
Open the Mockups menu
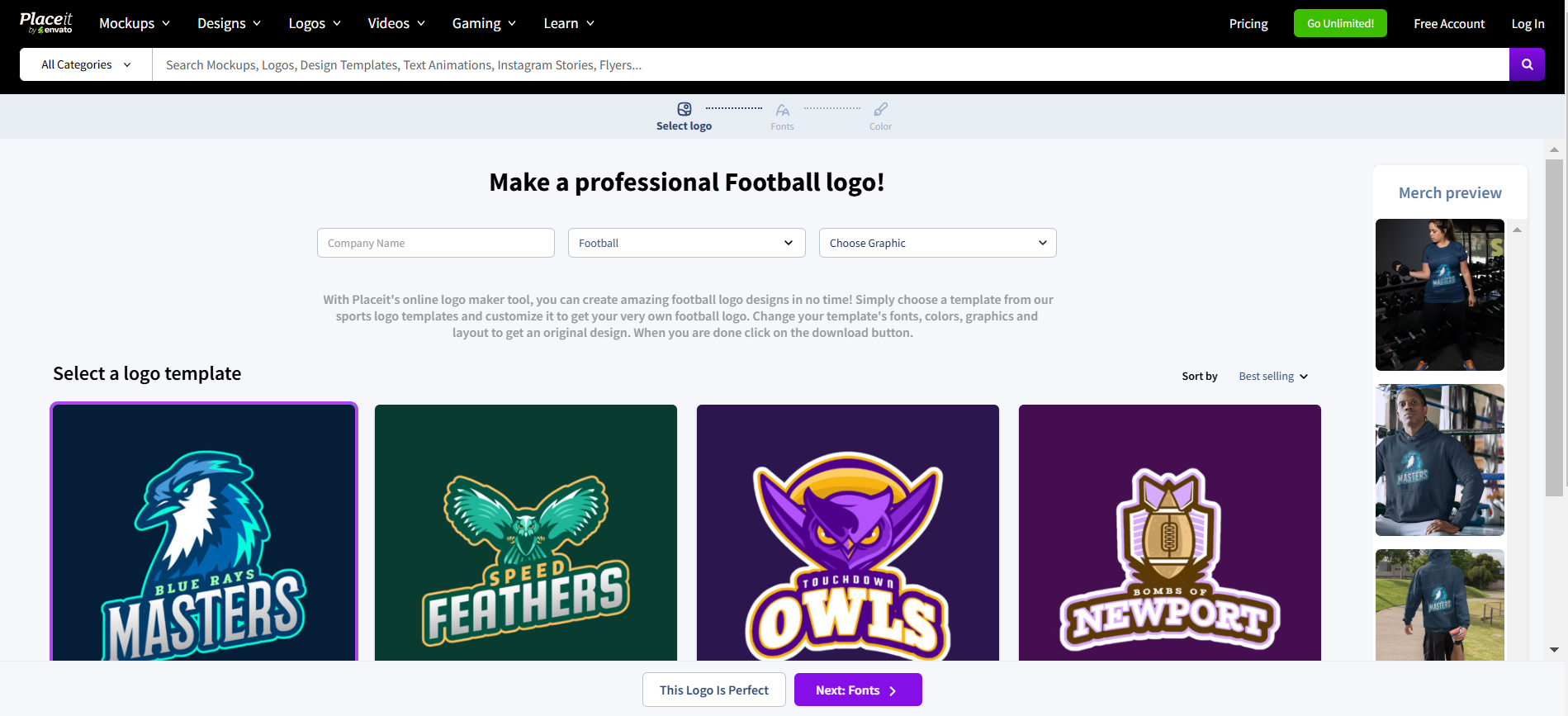tap(135, 23)
